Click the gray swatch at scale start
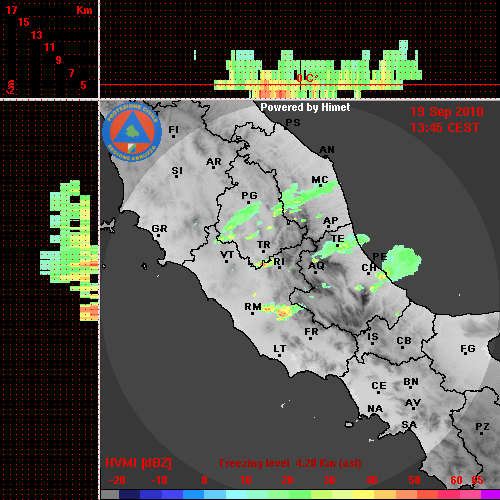The image size is (500, 500). [110, 495]
